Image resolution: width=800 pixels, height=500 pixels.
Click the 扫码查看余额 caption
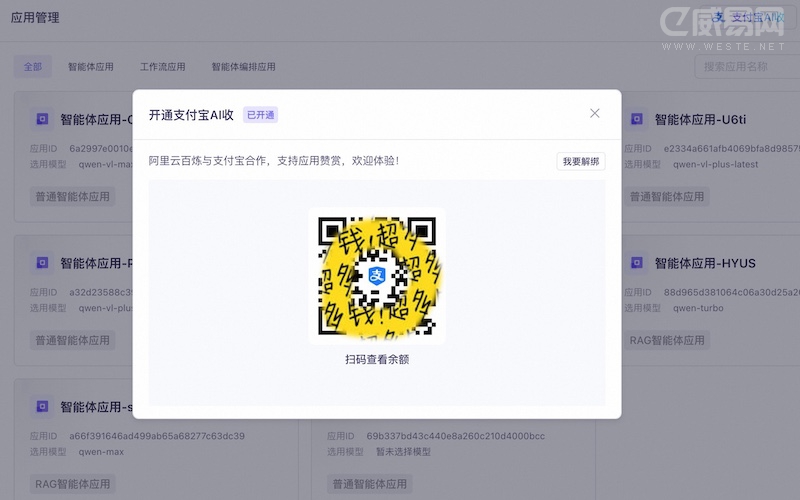(x=377, y=359)
